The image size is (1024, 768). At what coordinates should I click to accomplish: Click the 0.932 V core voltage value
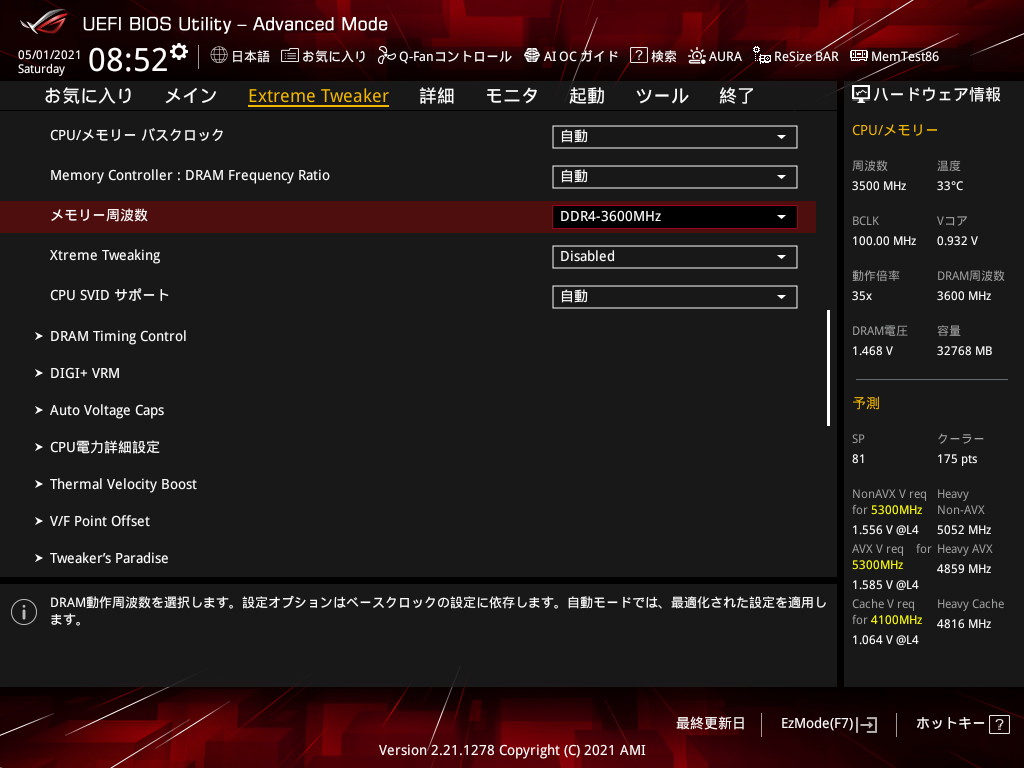(957, 241)
